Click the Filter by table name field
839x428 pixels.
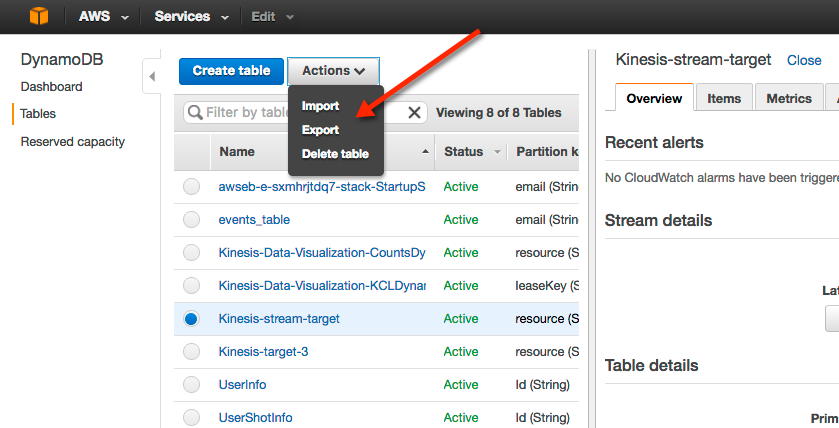click(305, 112)
